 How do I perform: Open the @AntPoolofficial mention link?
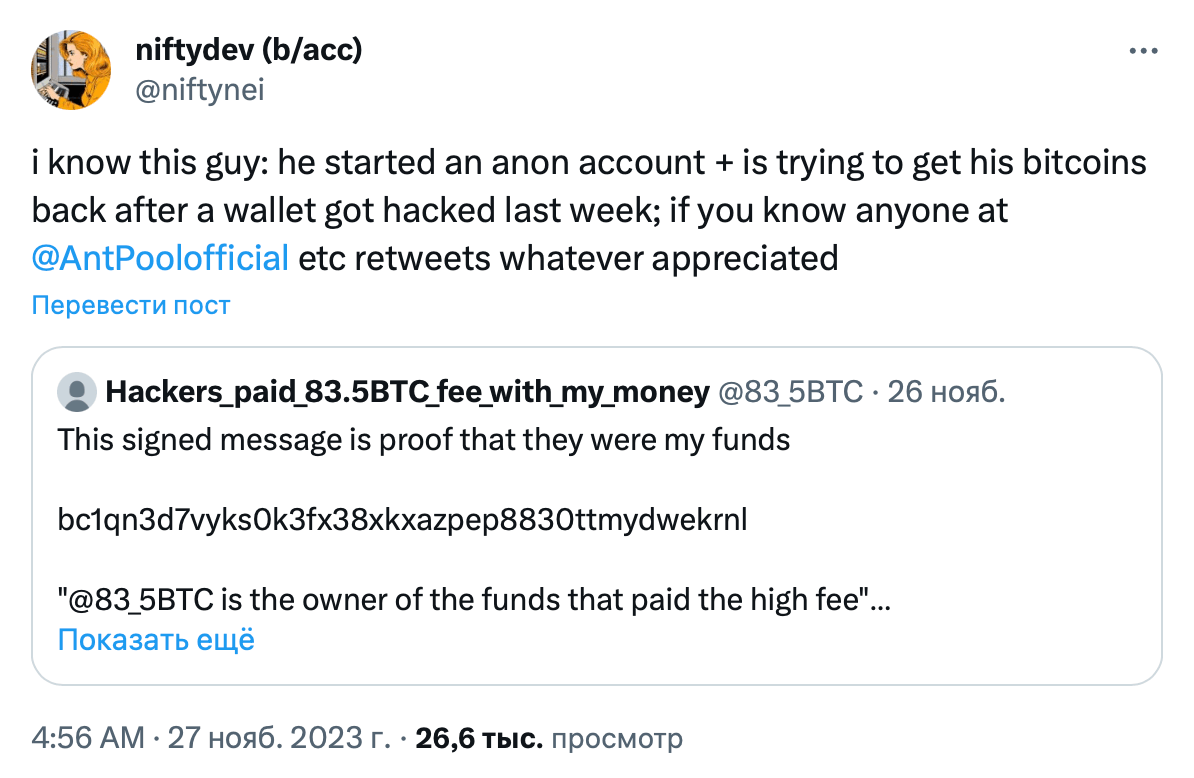[160, 258]
